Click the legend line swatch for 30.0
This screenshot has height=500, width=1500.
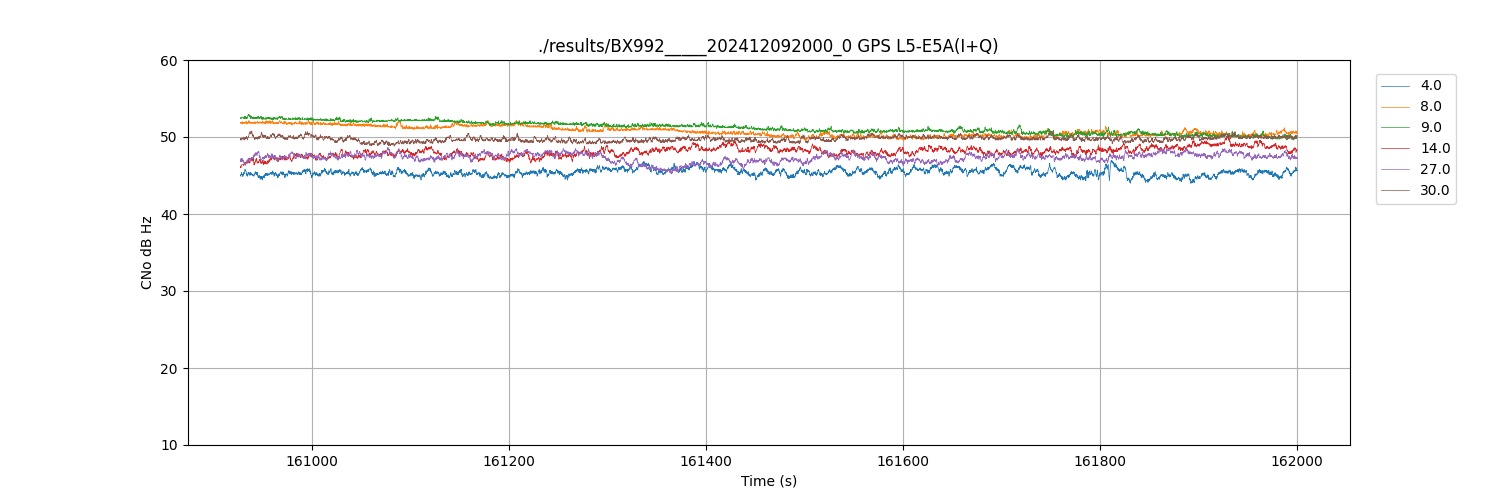[1395, 191]
